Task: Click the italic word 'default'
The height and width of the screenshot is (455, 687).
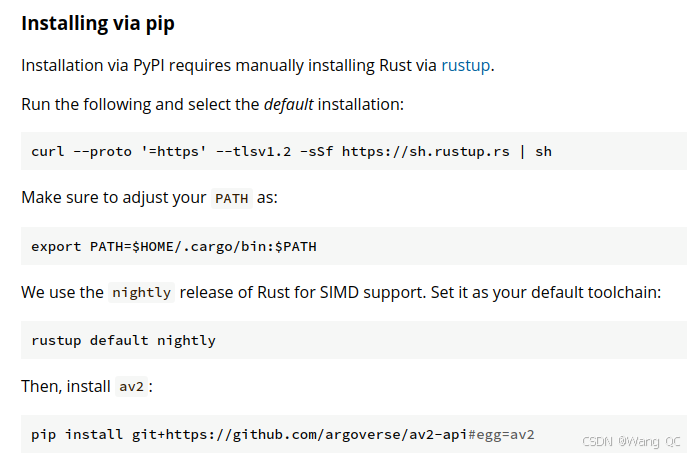Action: 288,105
